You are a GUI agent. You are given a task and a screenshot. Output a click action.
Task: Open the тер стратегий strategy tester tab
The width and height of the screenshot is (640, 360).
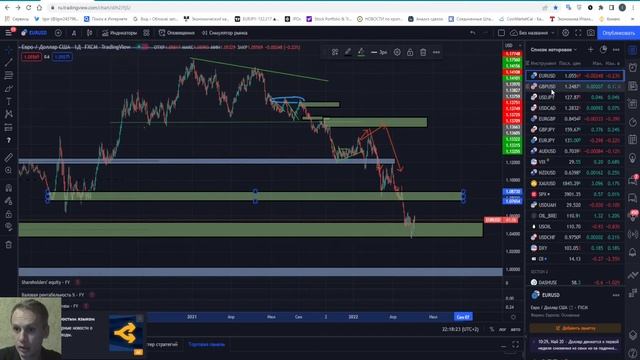tap(162, 344)
